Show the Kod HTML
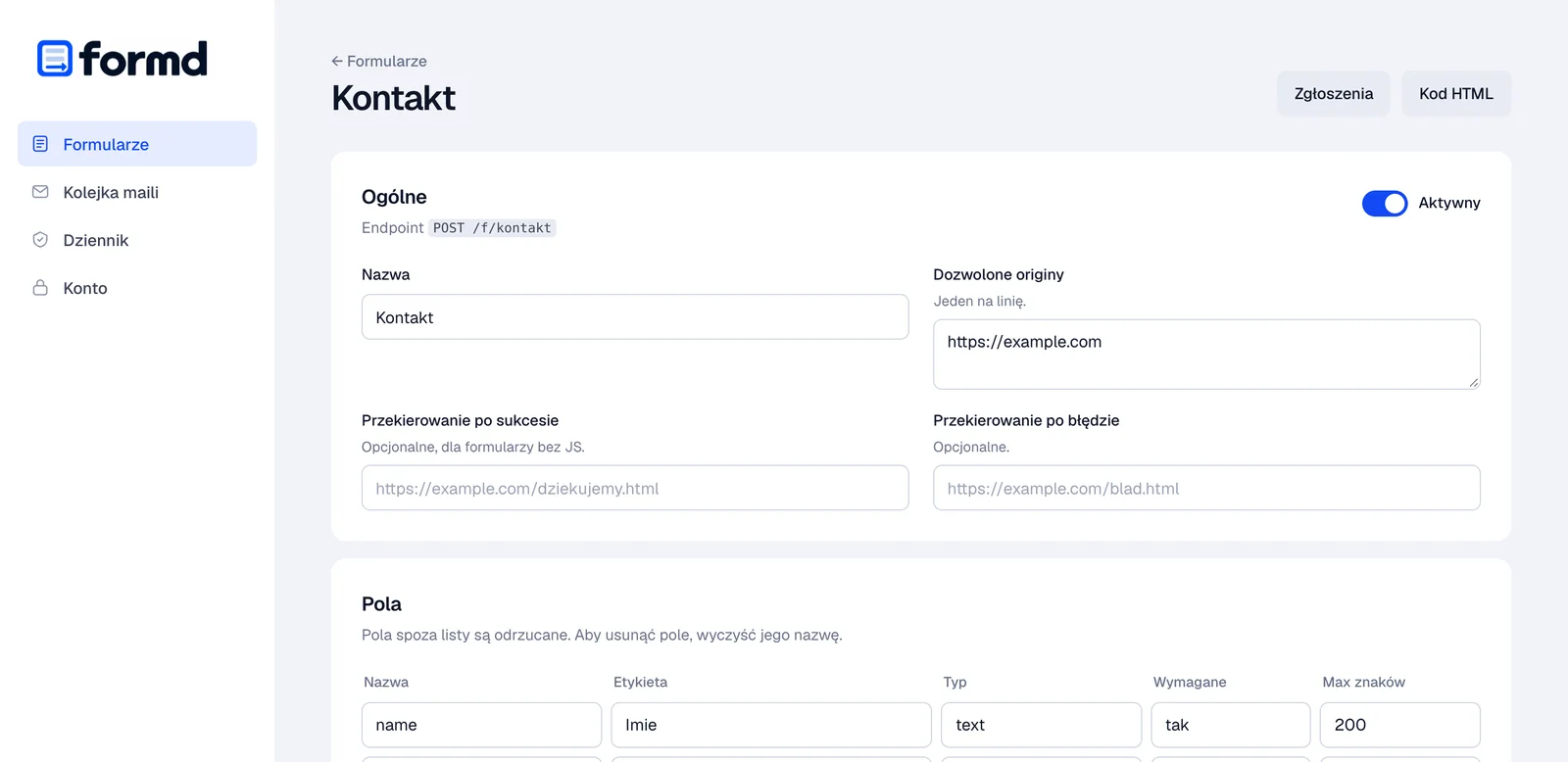 [1456, 94]
